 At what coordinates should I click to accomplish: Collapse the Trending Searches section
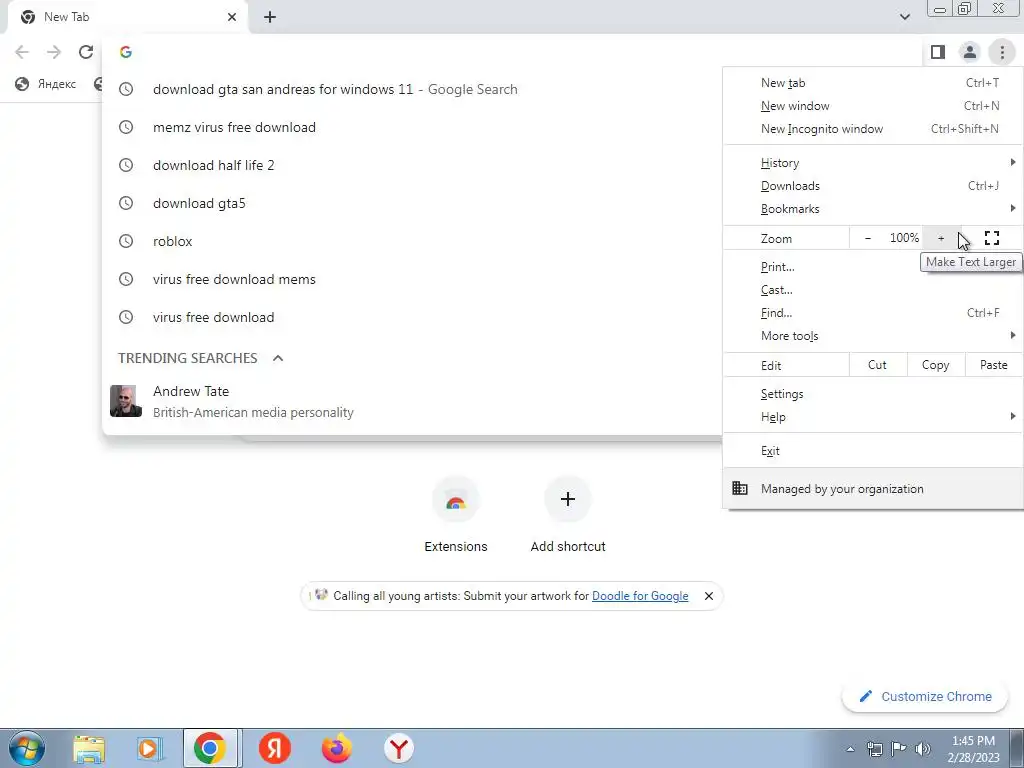click(x=278, y=358)
